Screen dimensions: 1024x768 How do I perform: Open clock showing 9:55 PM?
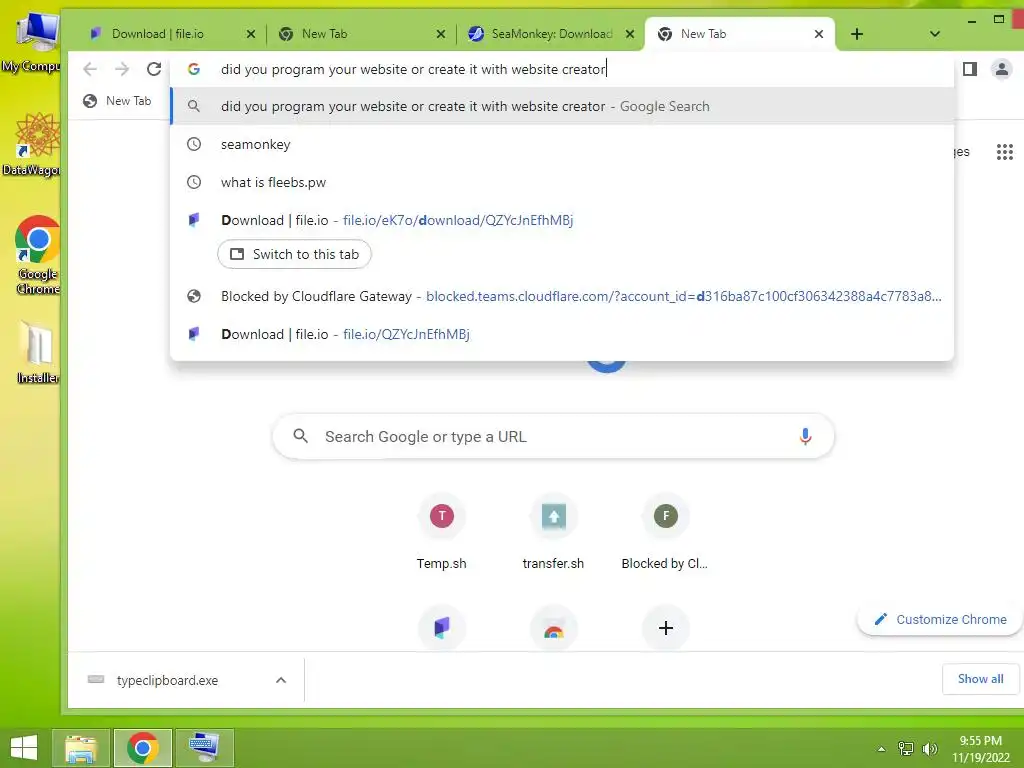tap(980, 749)
